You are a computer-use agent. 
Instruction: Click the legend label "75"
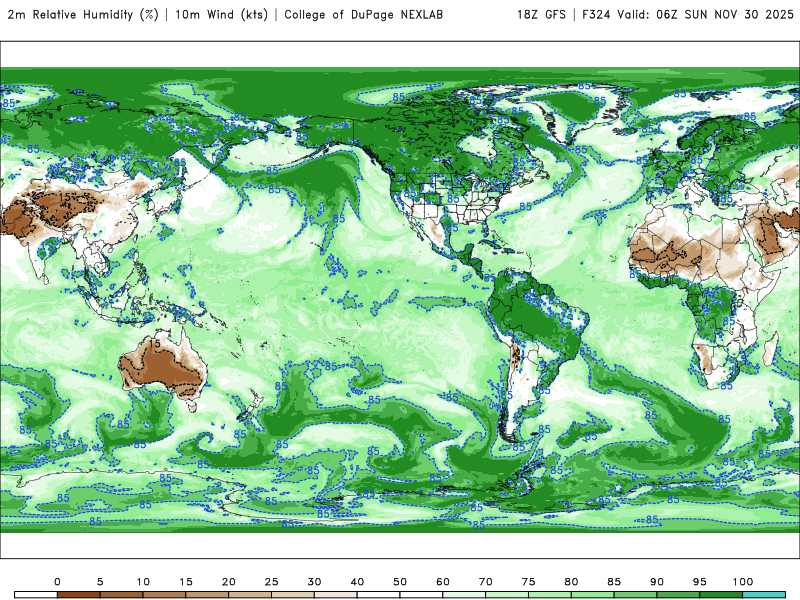click(529, 582)
